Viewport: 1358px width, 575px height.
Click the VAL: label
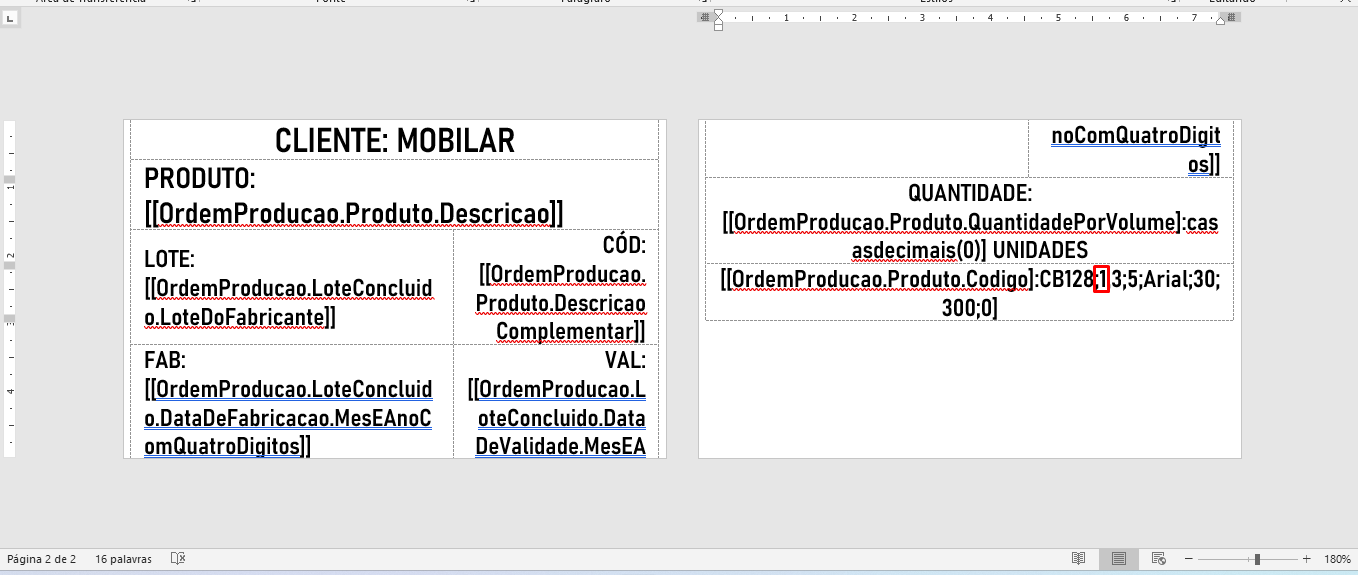[x=625, y=359]
